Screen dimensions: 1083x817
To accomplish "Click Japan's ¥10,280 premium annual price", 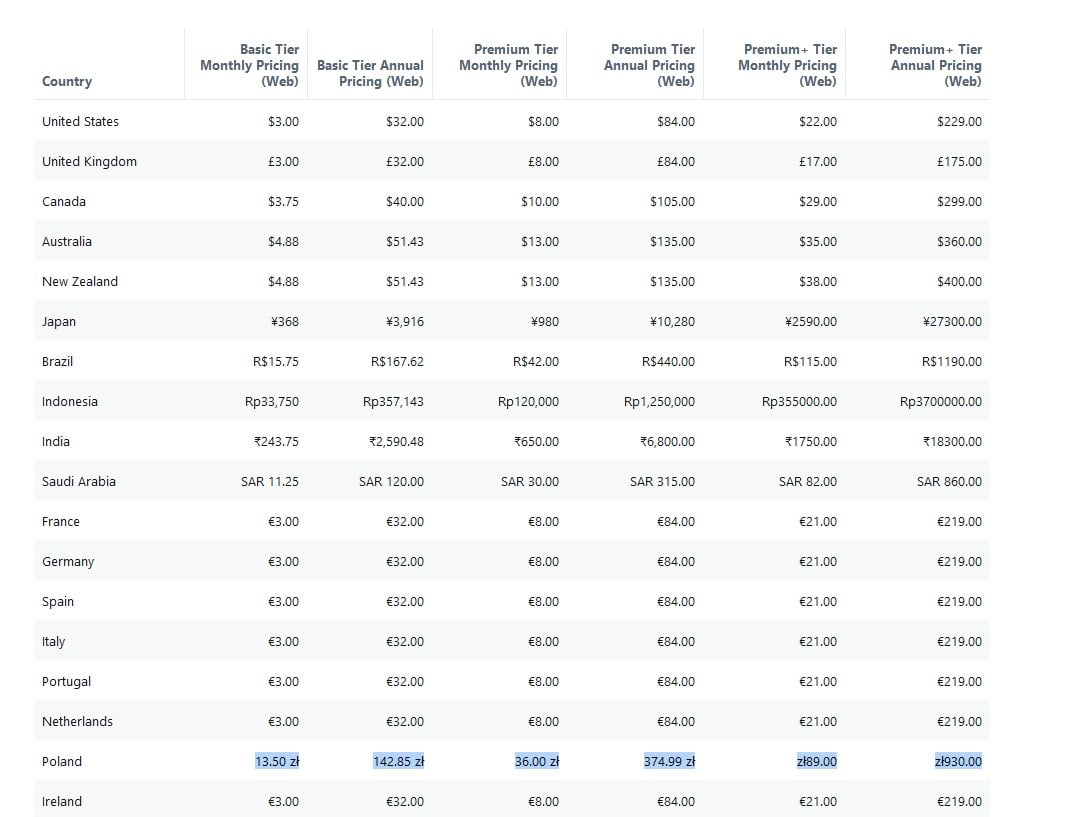I will pyautogui.click(x=671, y=321).
